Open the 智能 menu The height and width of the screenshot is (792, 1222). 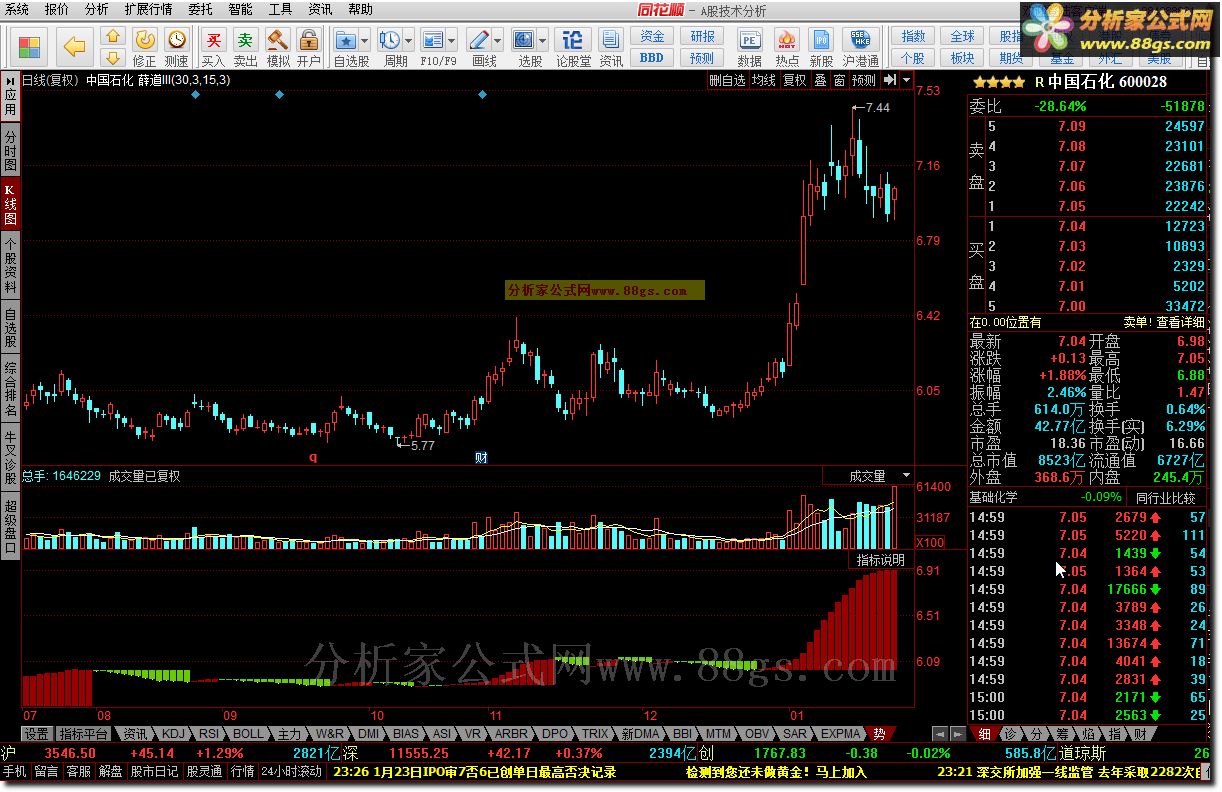coord(240,9)
